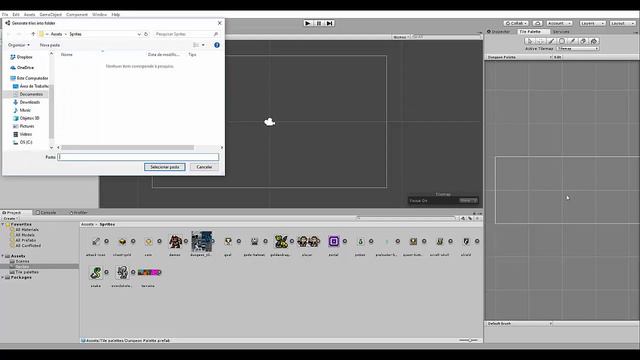Open the Component menu
The width and height of the screenshot is (640, 360).
tap(77, 15)
